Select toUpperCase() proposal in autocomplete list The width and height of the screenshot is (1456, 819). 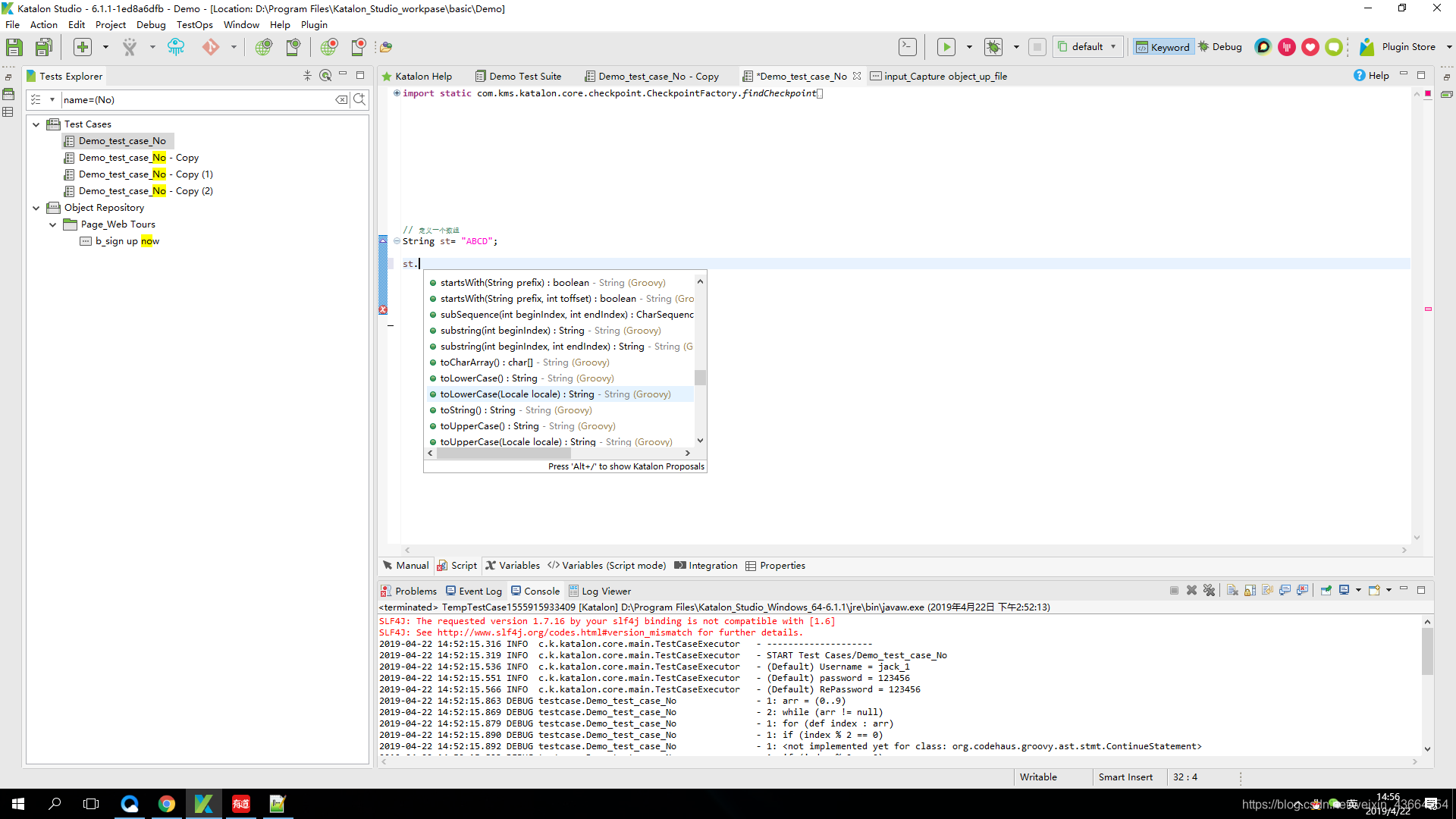pos(560,426)
